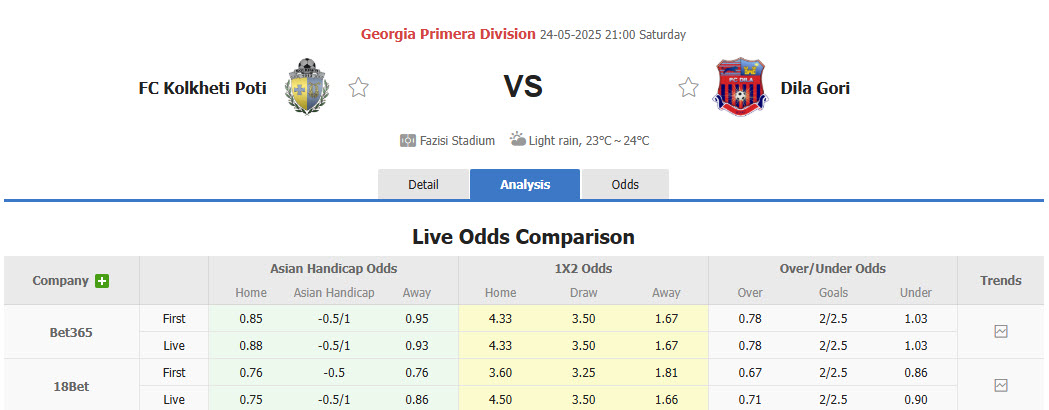Open the Dila Gori team name
Viewport: 1049px width, 410px height.
(x=815, y=88)
